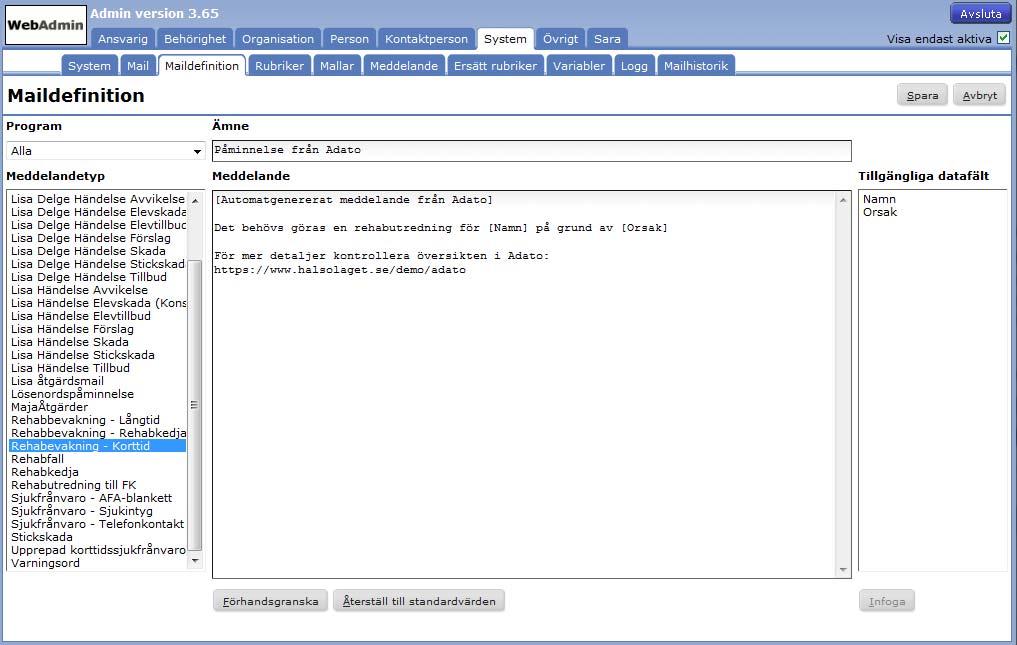
Task: Toggle the Visa endast aktiva checkbox
Action: coord(1003,38)
